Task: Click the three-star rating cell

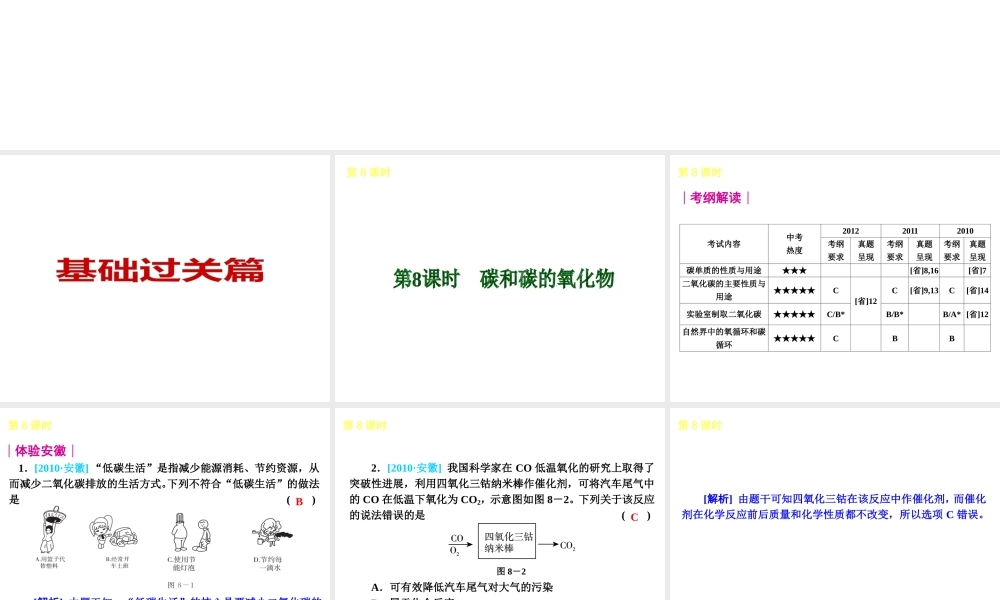Action: pyautogui.click(x=794, y=270)
